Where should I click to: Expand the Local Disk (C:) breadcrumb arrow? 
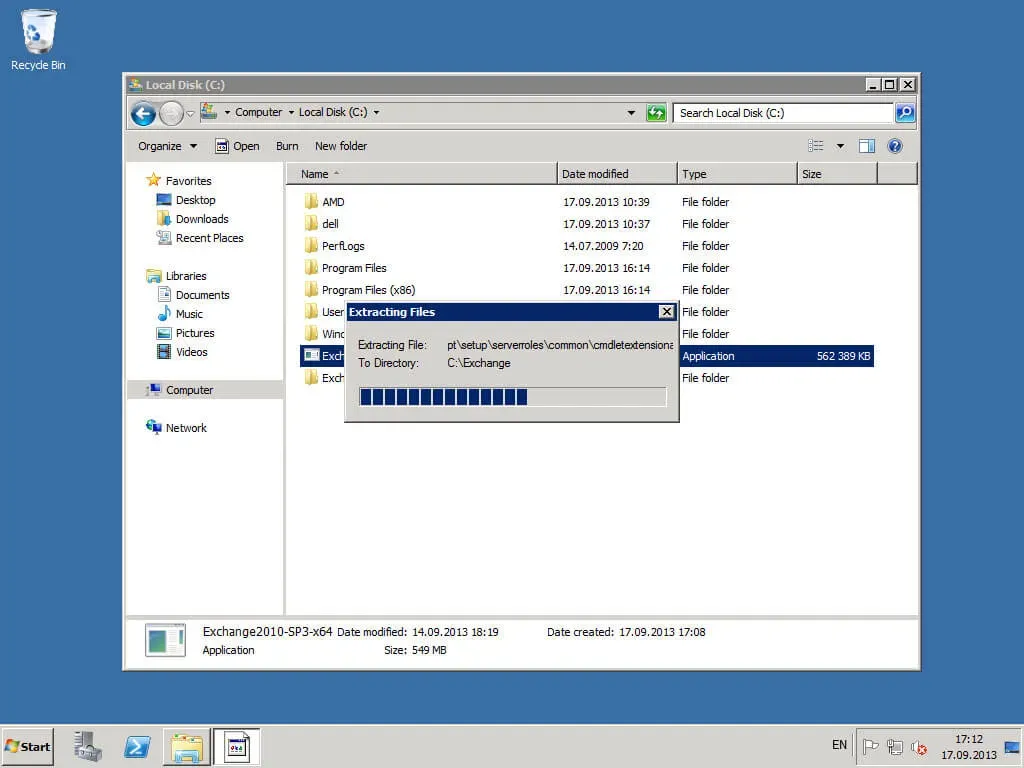click(x=376, y=112)
